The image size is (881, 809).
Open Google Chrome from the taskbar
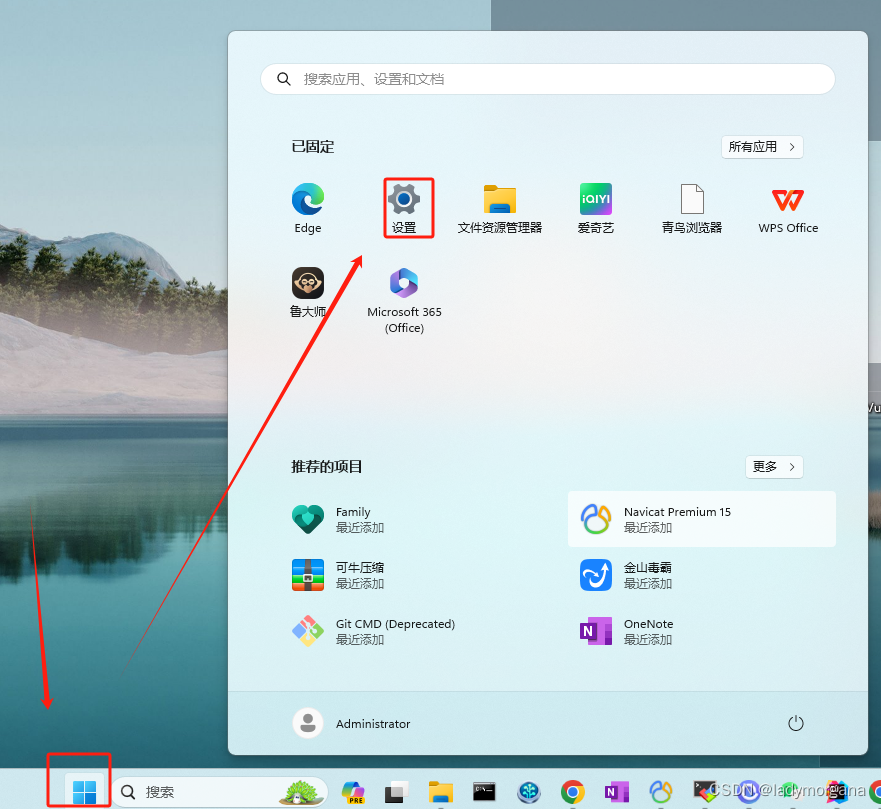(x=573, y=792)
